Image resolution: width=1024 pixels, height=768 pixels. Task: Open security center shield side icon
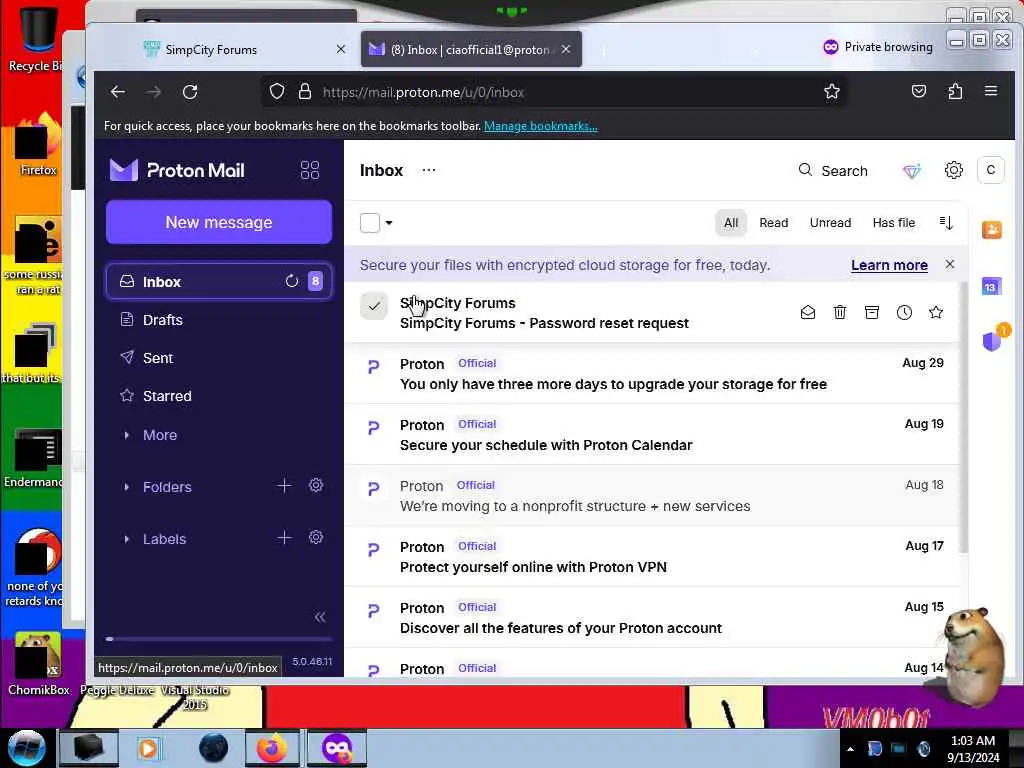pos(992,341)
